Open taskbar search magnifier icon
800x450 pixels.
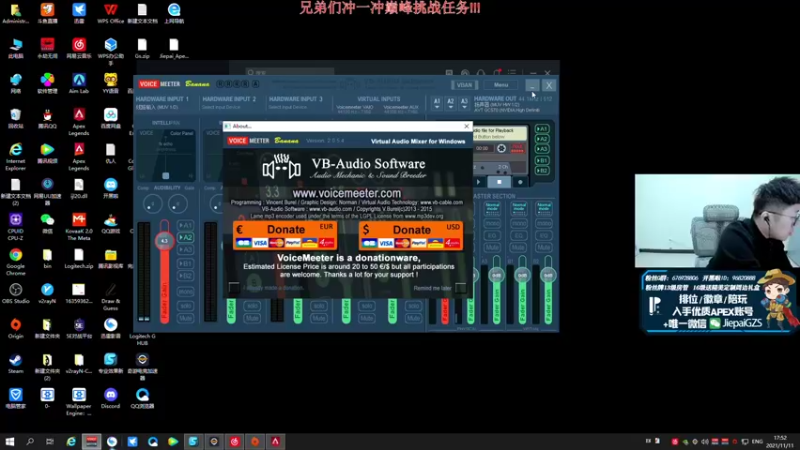[30, 441]
